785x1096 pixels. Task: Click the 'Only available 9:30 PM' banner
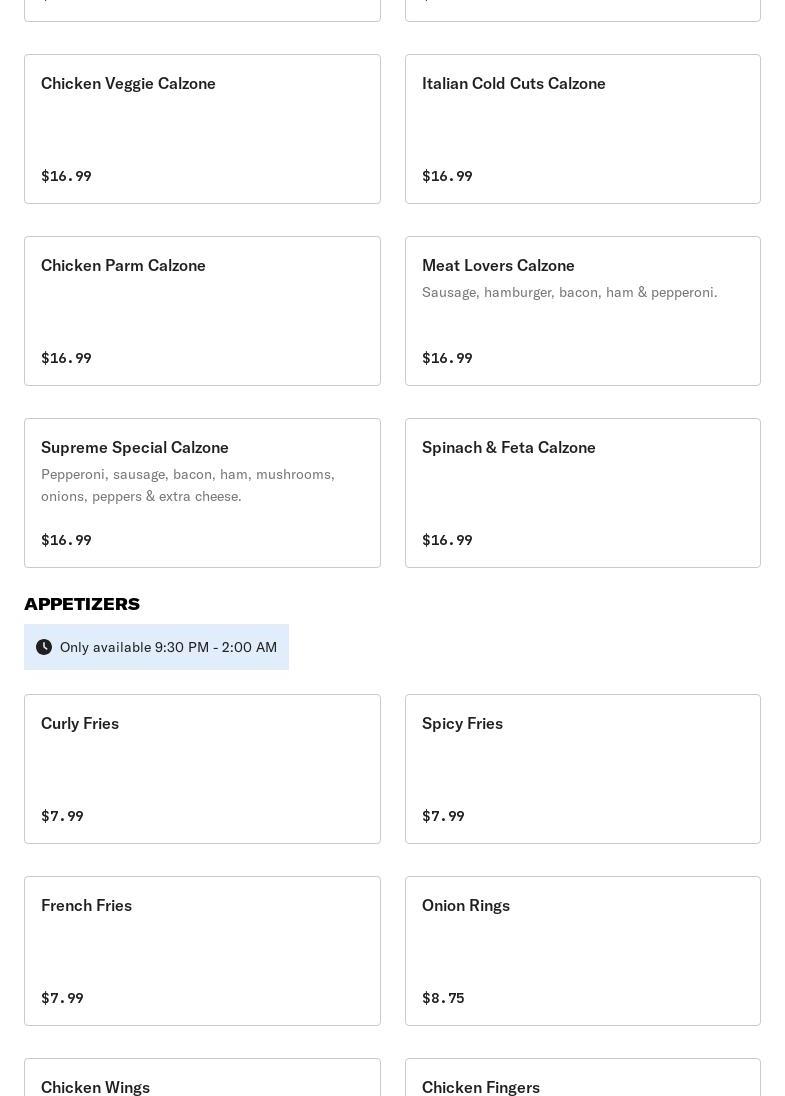click(156, 647)
